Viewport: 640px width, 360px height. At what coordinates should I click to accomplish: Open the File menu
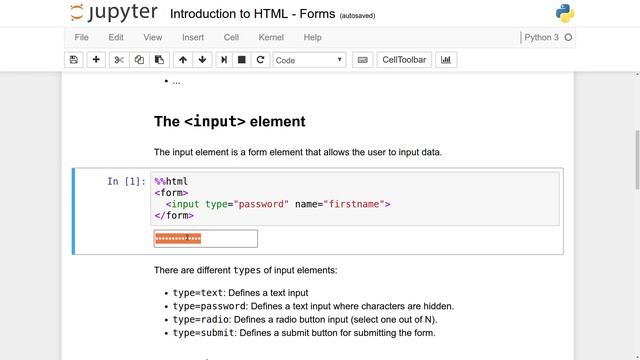pos(81,37)
